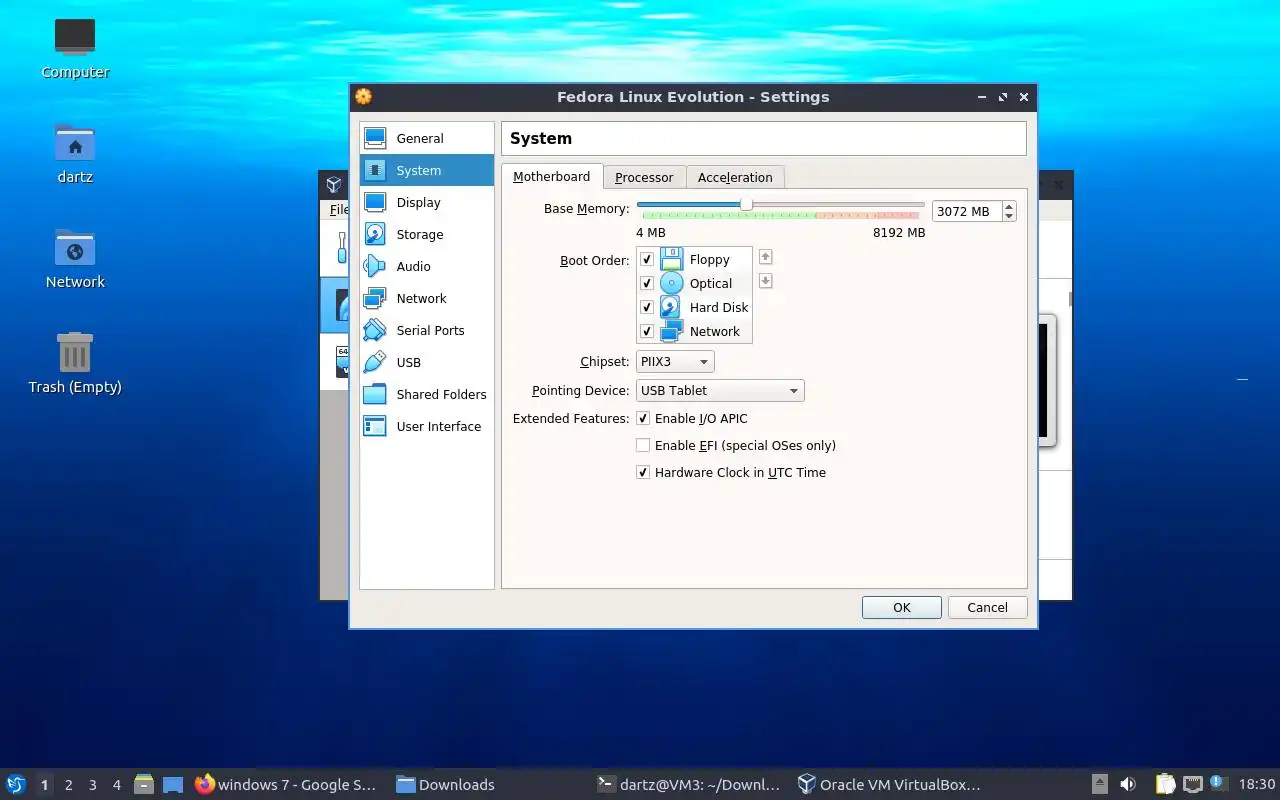This screenshot has width=1280, height=800.
Task: Open the volume control in system tray
Action: (x=1128, y=784)
